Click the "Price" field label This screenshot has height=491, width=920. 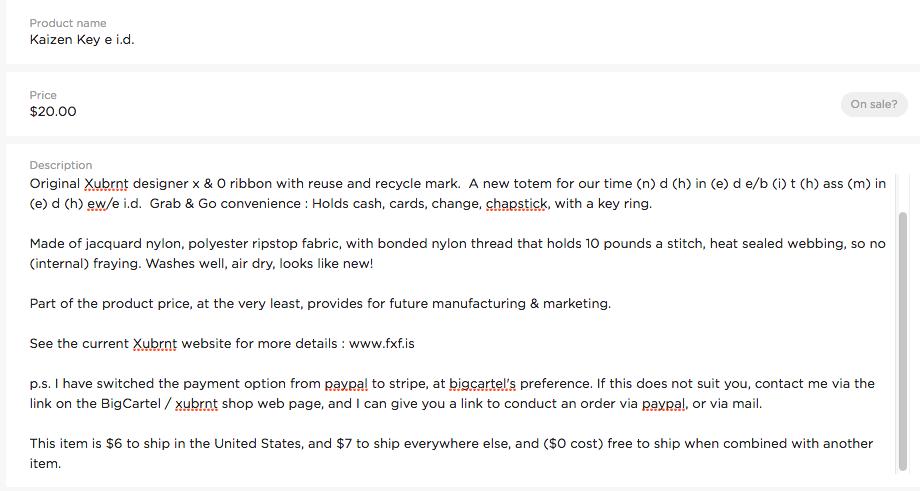(43, 95)
